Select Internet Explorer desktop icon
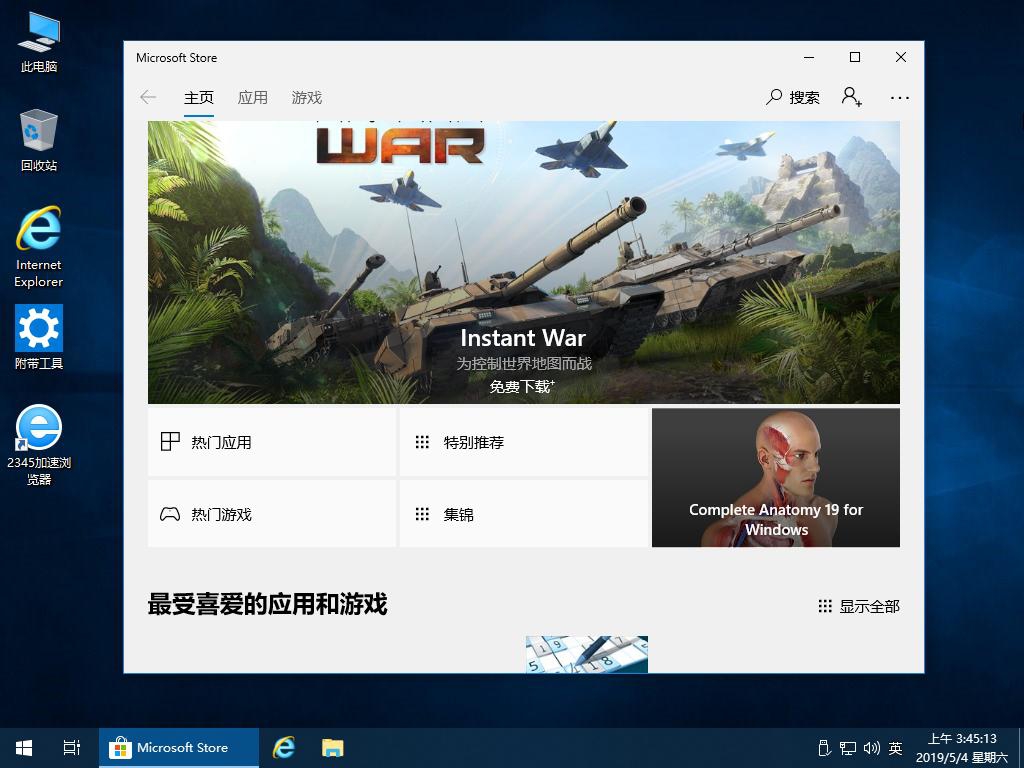 [39, 248]
